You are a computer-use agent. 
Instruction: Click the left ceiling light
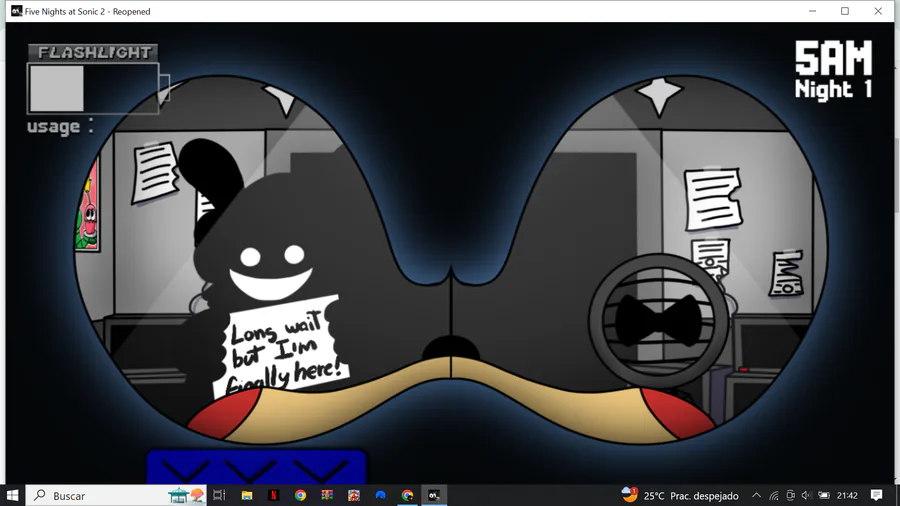[280, 100]
